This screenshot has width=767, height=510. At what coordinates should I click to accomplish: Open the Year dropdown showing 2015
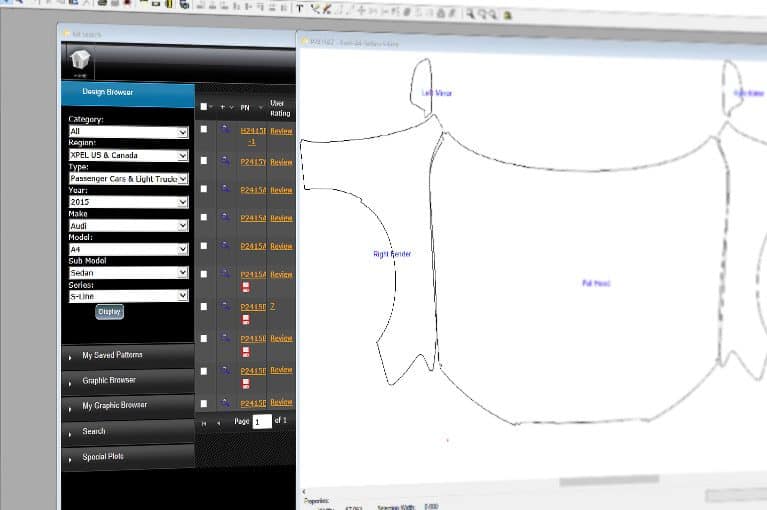(x=128, y=202)
